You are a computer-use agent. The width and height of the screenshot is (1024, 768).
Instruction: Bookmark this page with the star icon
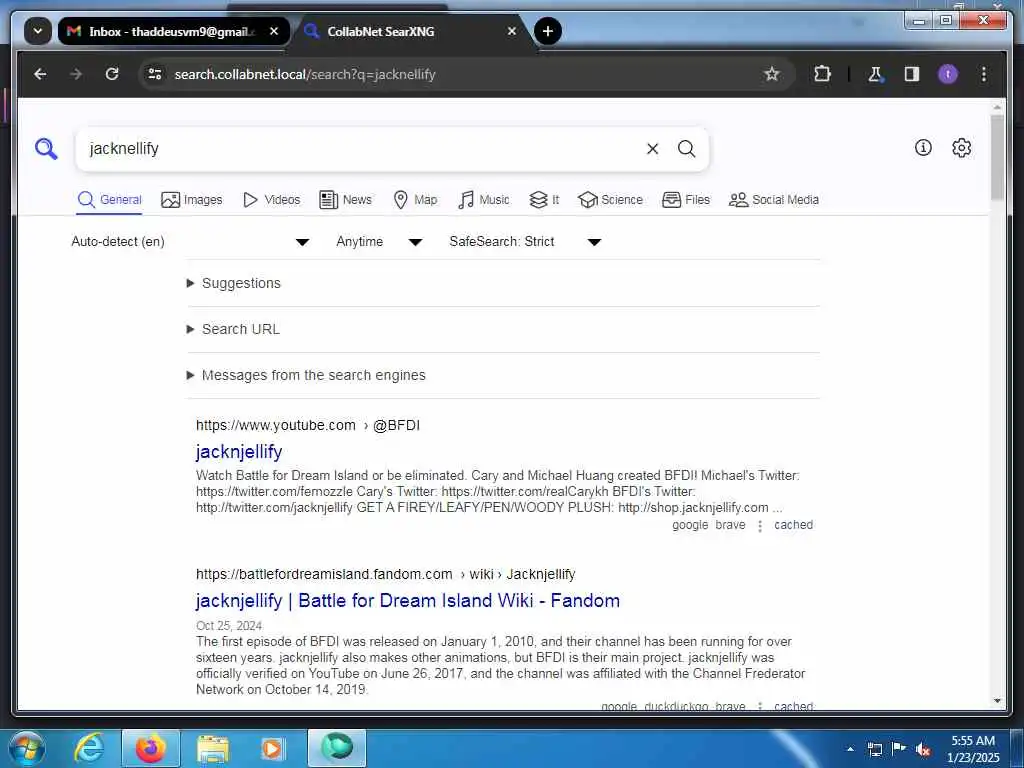pos(772,74)
